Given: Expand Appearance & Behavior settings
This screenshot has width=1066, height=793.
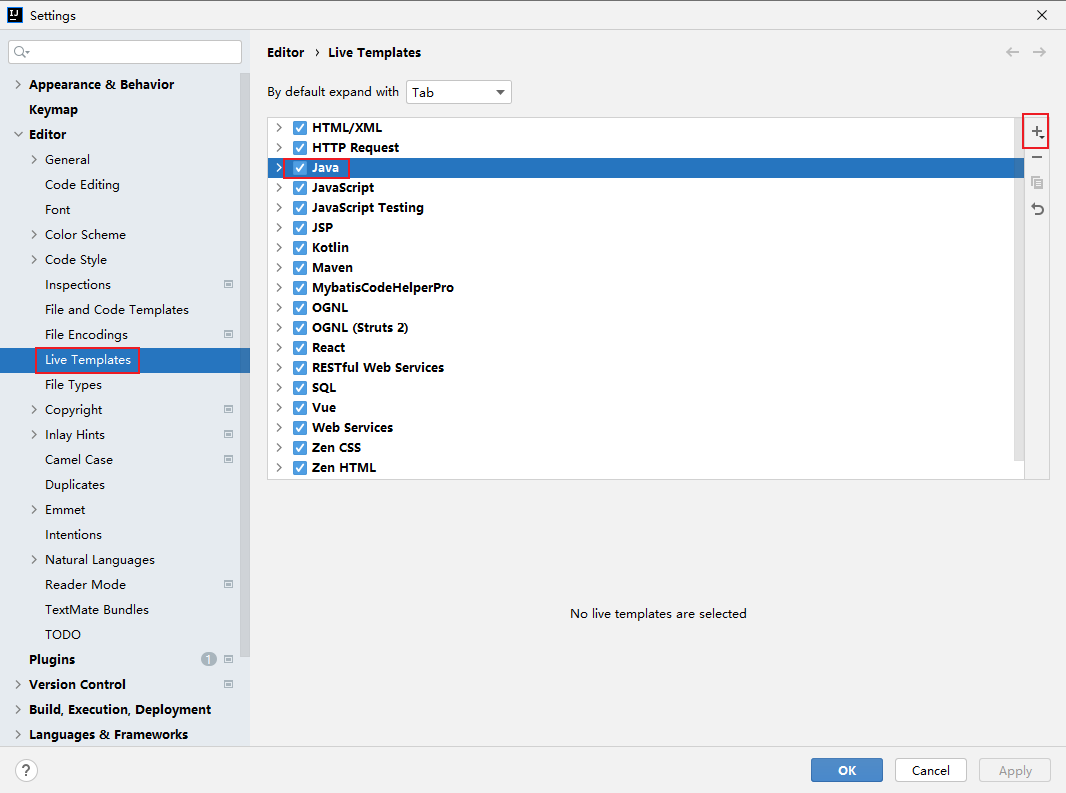Looking at the screenshot, I should pyautogui.click(x=18, y=84).
